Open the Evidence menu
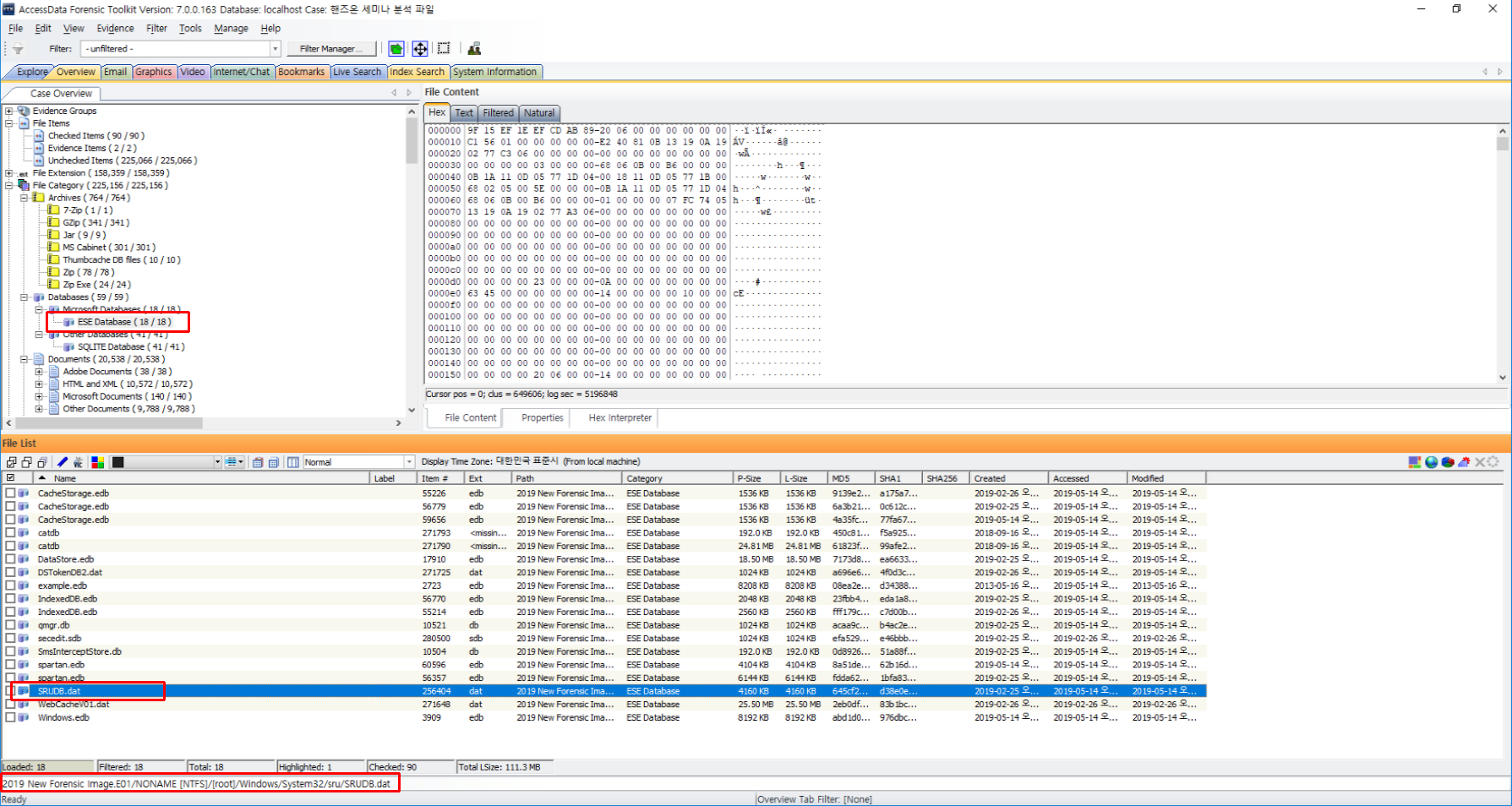1512x806 pixels. 115,28
